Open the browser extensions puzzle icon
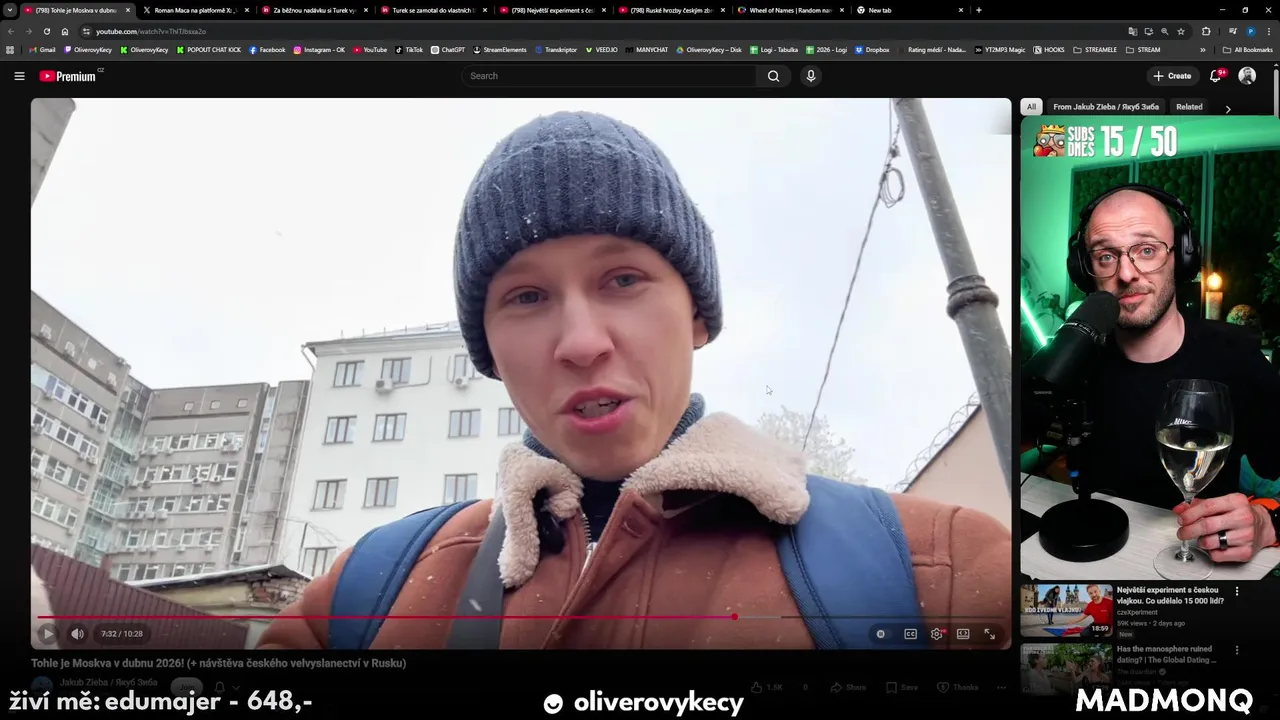This screenshot has height=720, width=1280. pos(1206,32)
